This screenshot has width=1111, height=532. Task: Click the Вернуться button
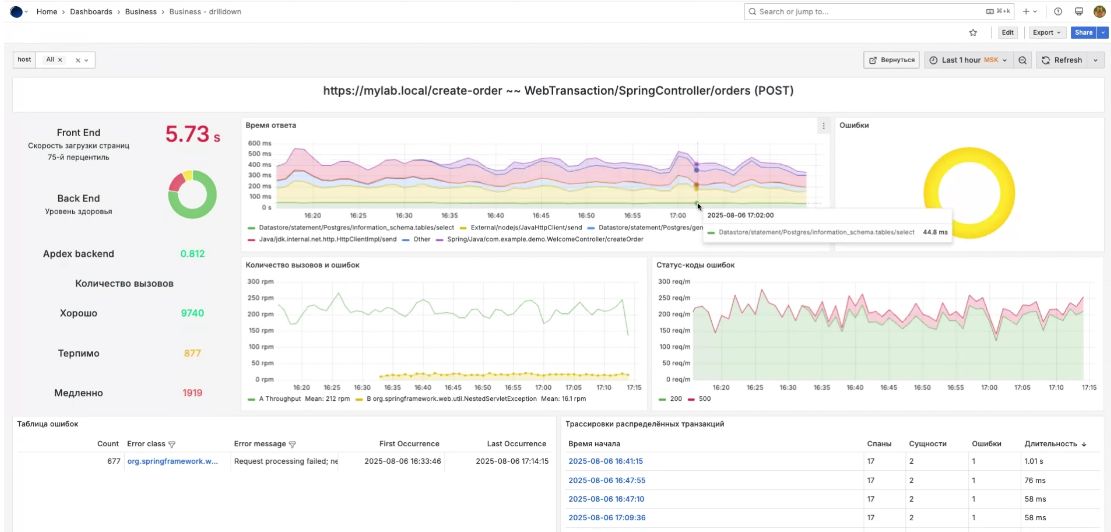[892, 60]
